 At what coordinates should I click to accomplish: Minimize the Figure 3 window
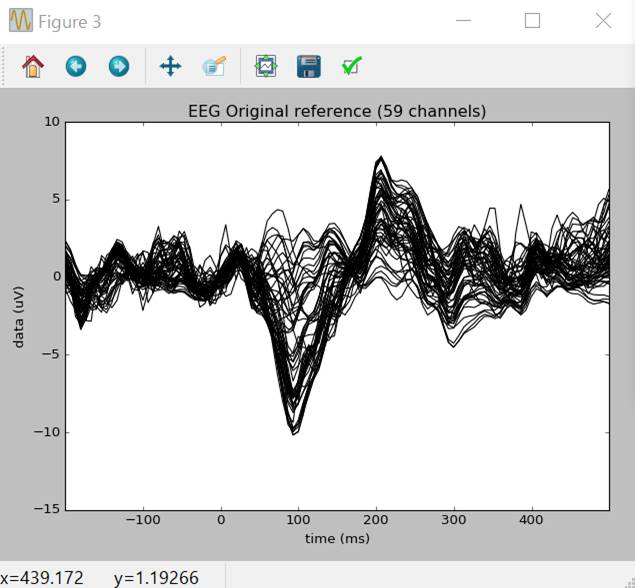[x=462, y=21]
